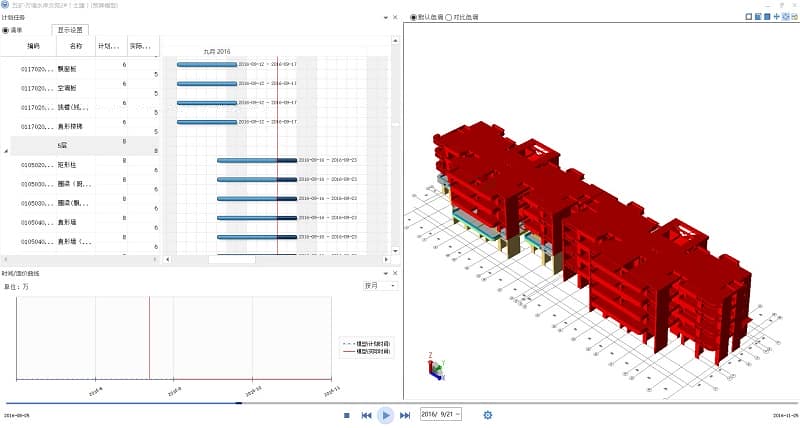Skip forward to the next simulation step

pyautogui.click(x=405, y=415)
